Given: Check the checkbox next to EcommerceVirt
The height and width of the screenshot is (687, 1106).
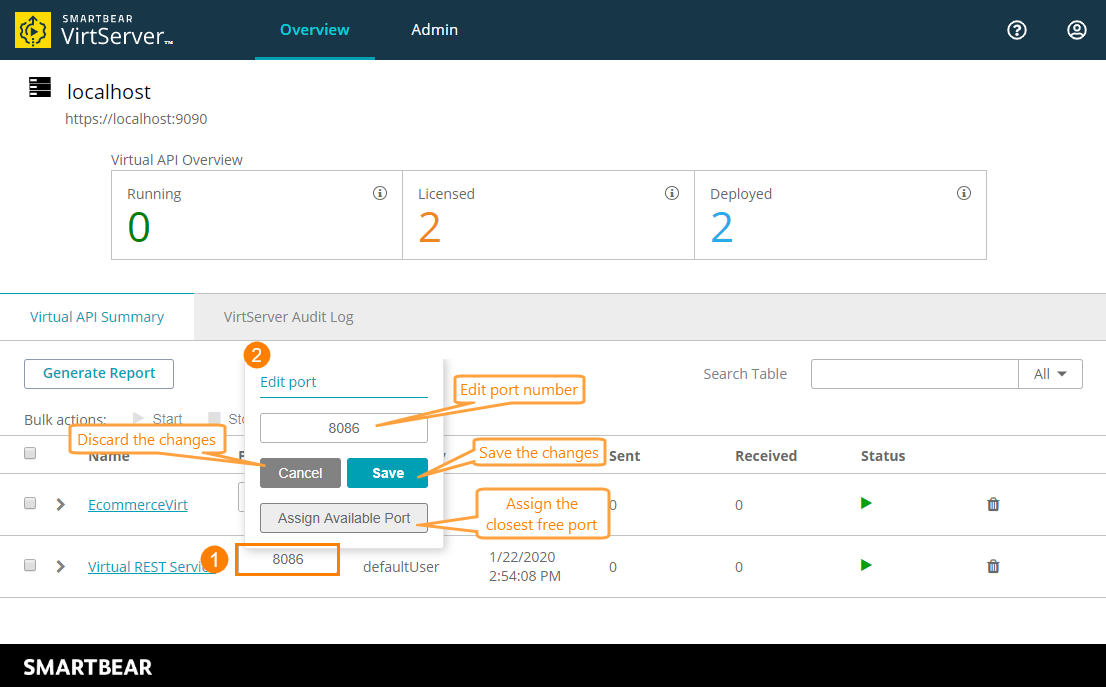Looking at the screenshot, I should (x=30, y=504).
